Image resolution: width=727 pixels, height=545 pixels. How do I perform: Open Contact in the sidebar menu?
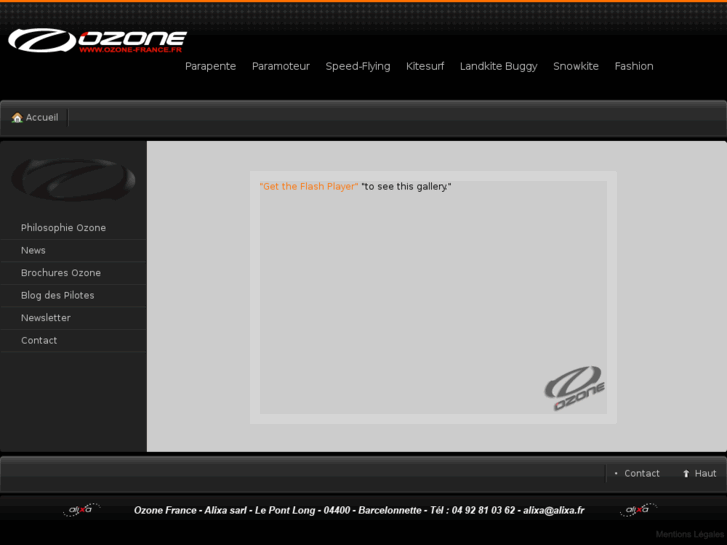[x=39, y=340]
